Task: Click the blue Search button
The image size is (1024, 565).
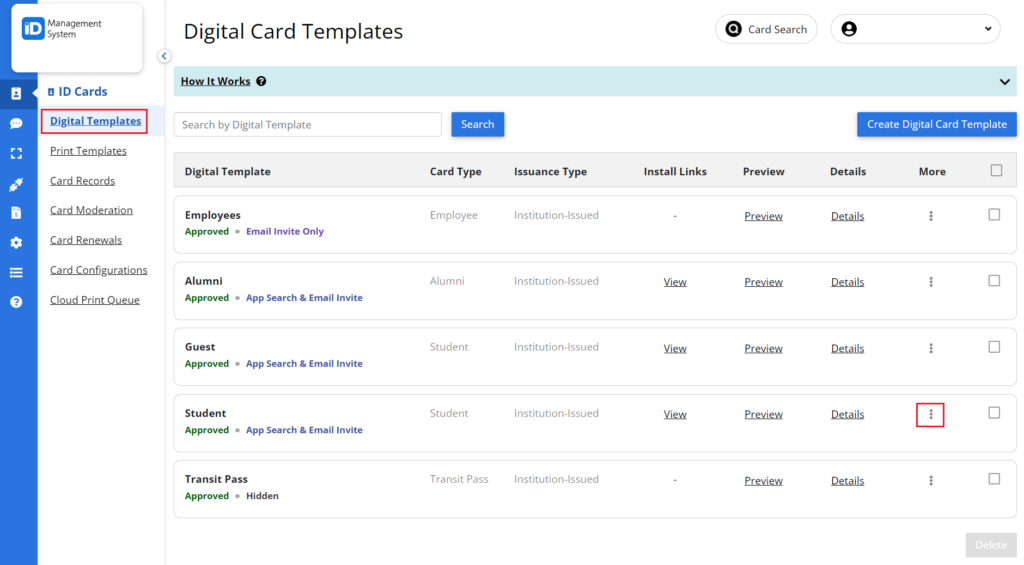Action: (x=477, y=124)
